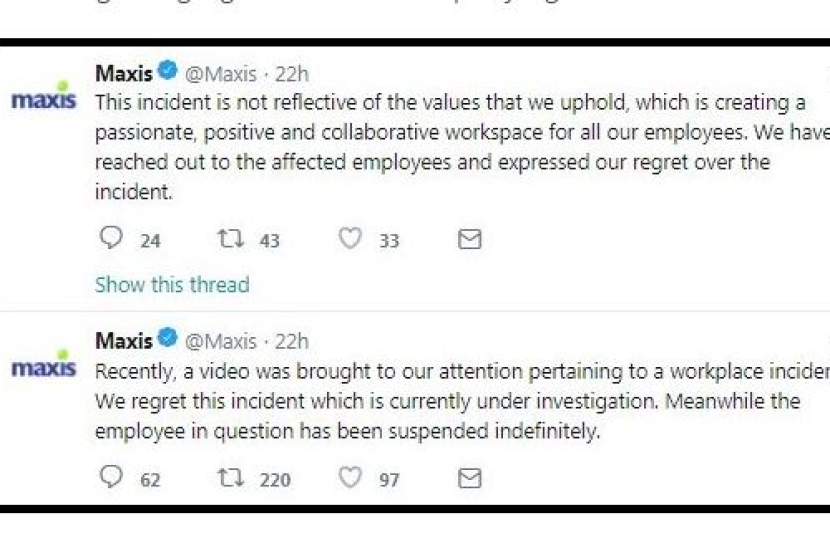Click verified badge on the first Maxis tweet
Viewport: 830px width, 553px height.
click(168, 72)
